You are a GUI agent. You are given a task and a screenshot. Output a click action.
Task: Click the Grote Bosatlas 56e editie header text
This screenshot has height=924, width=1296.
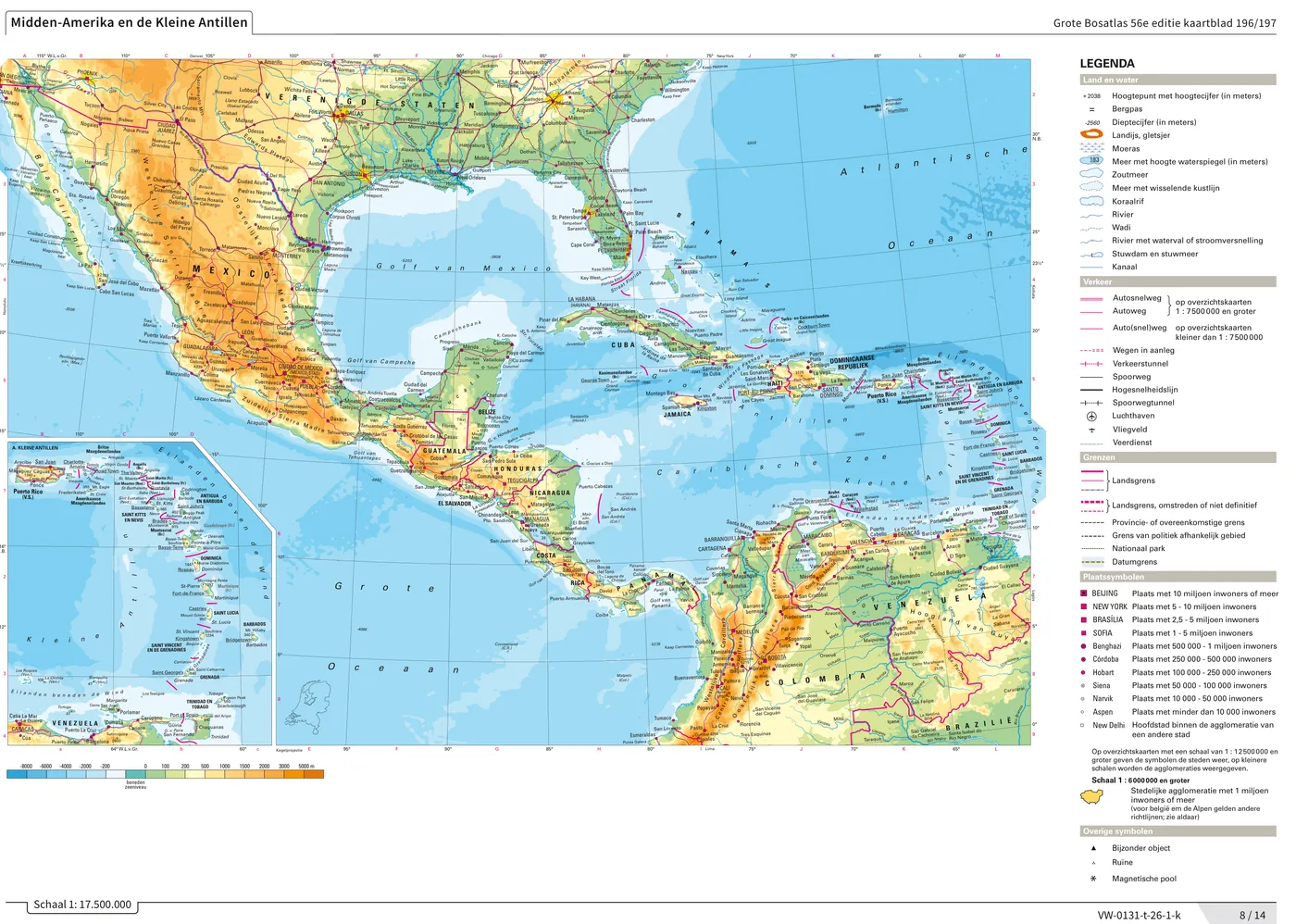coord(1164,23)
